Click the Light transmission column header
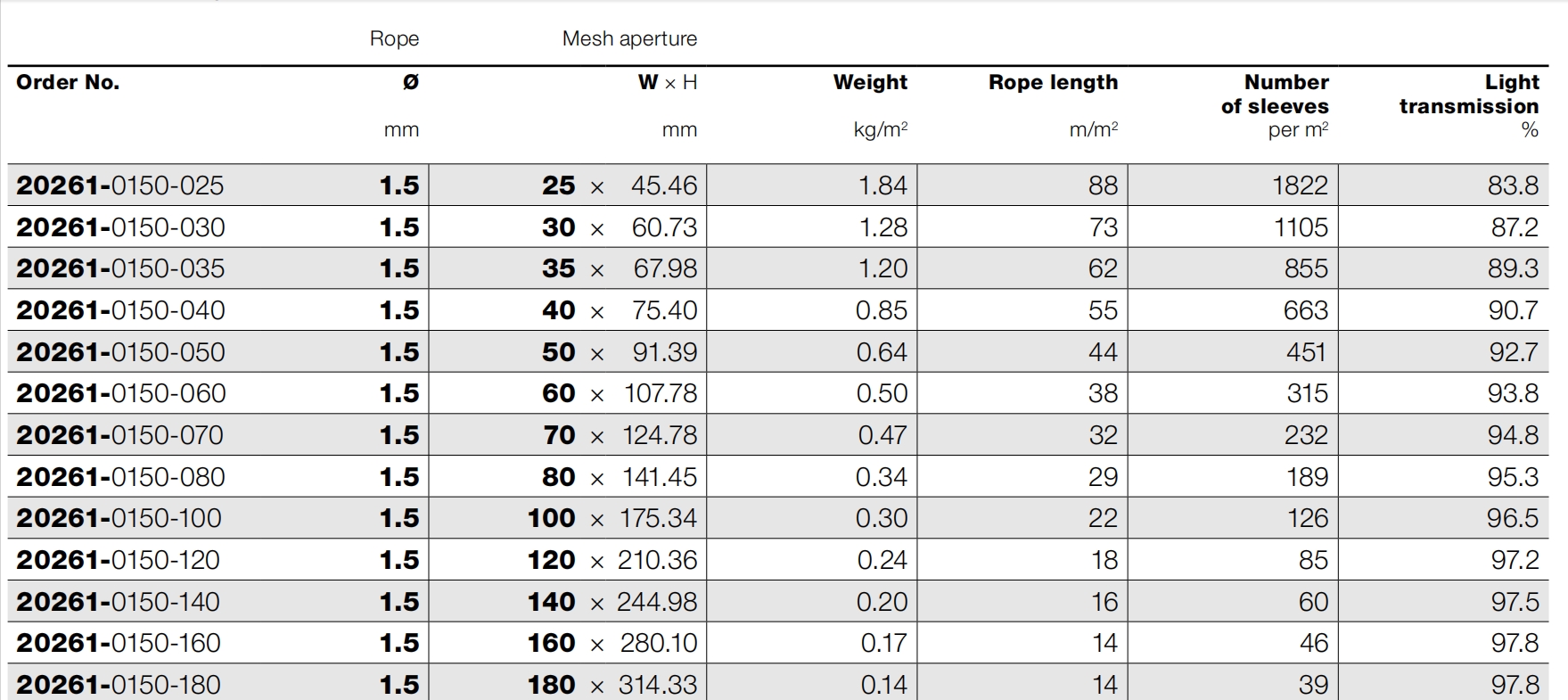The height and width of the screenshot is (700, 1568). (x=1468, y=95)
